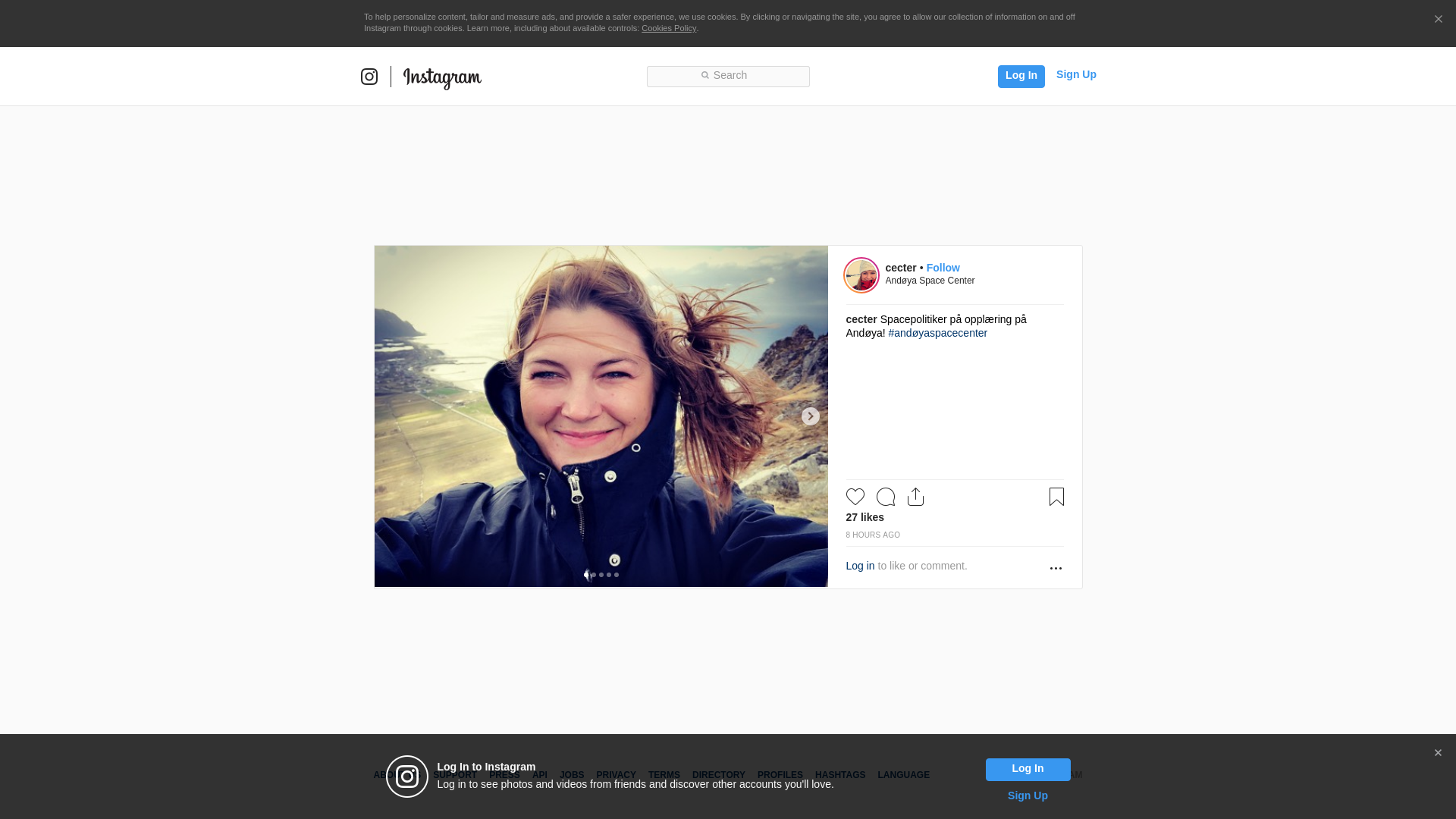Advance to next photo with the chevron
Image resolution: width=1456 pixels, height=819 pixels.
click(x=810, y=416)
